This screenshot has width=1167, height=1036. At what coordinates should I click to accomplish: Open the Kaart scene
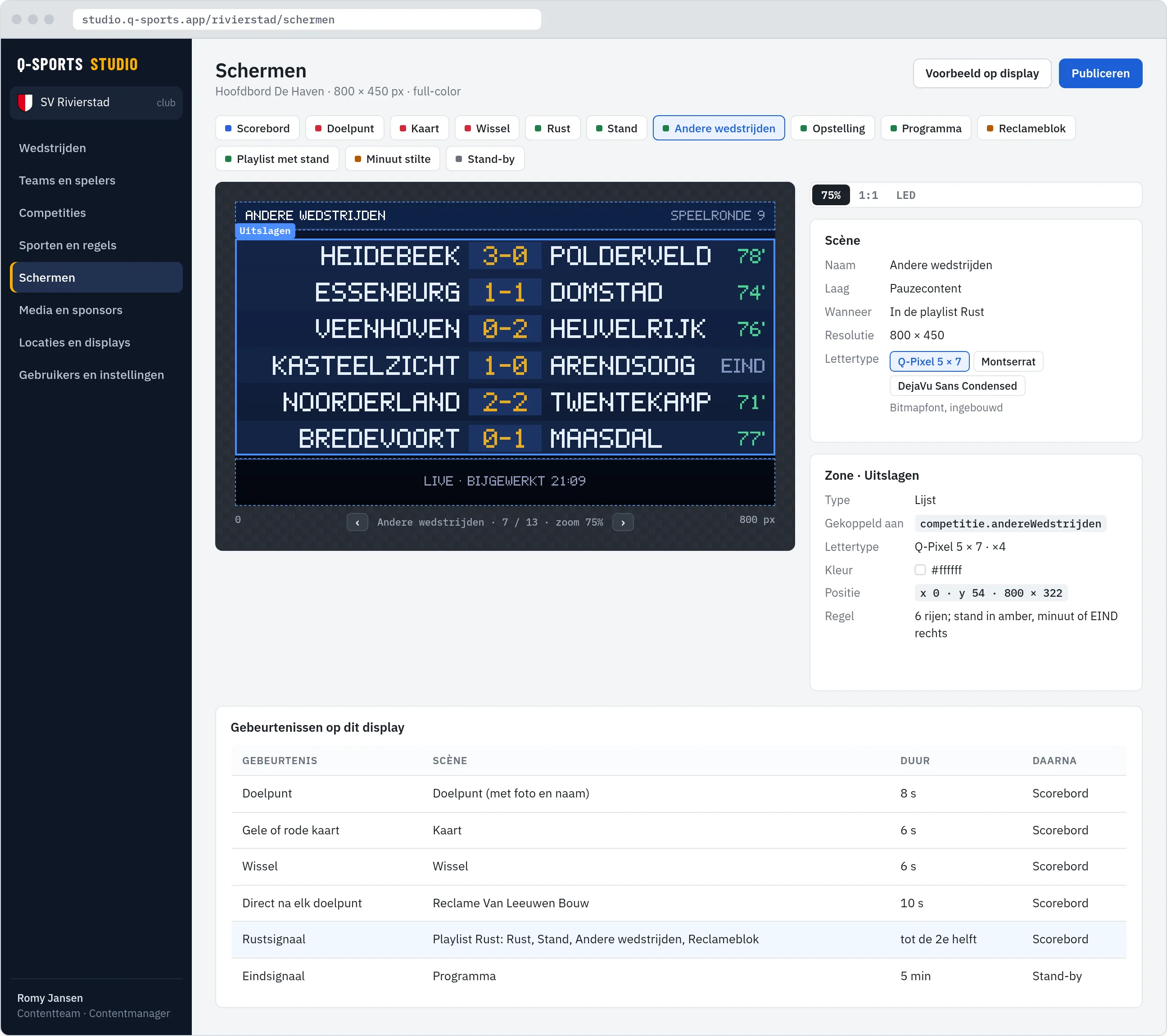420,128
